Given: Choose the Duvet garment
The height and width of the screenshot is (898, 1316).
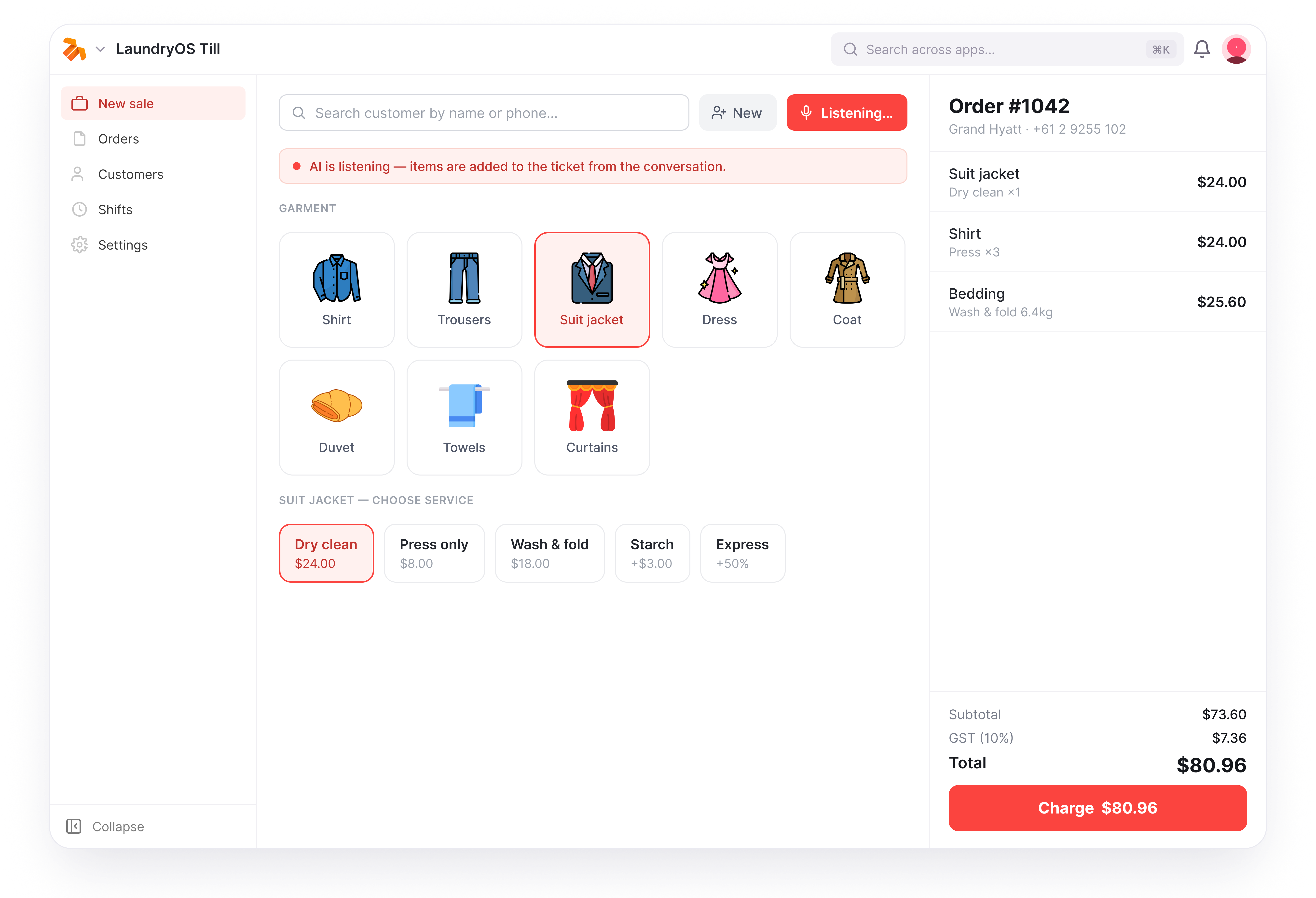Looking at the screenshot, I should point(336,418).
